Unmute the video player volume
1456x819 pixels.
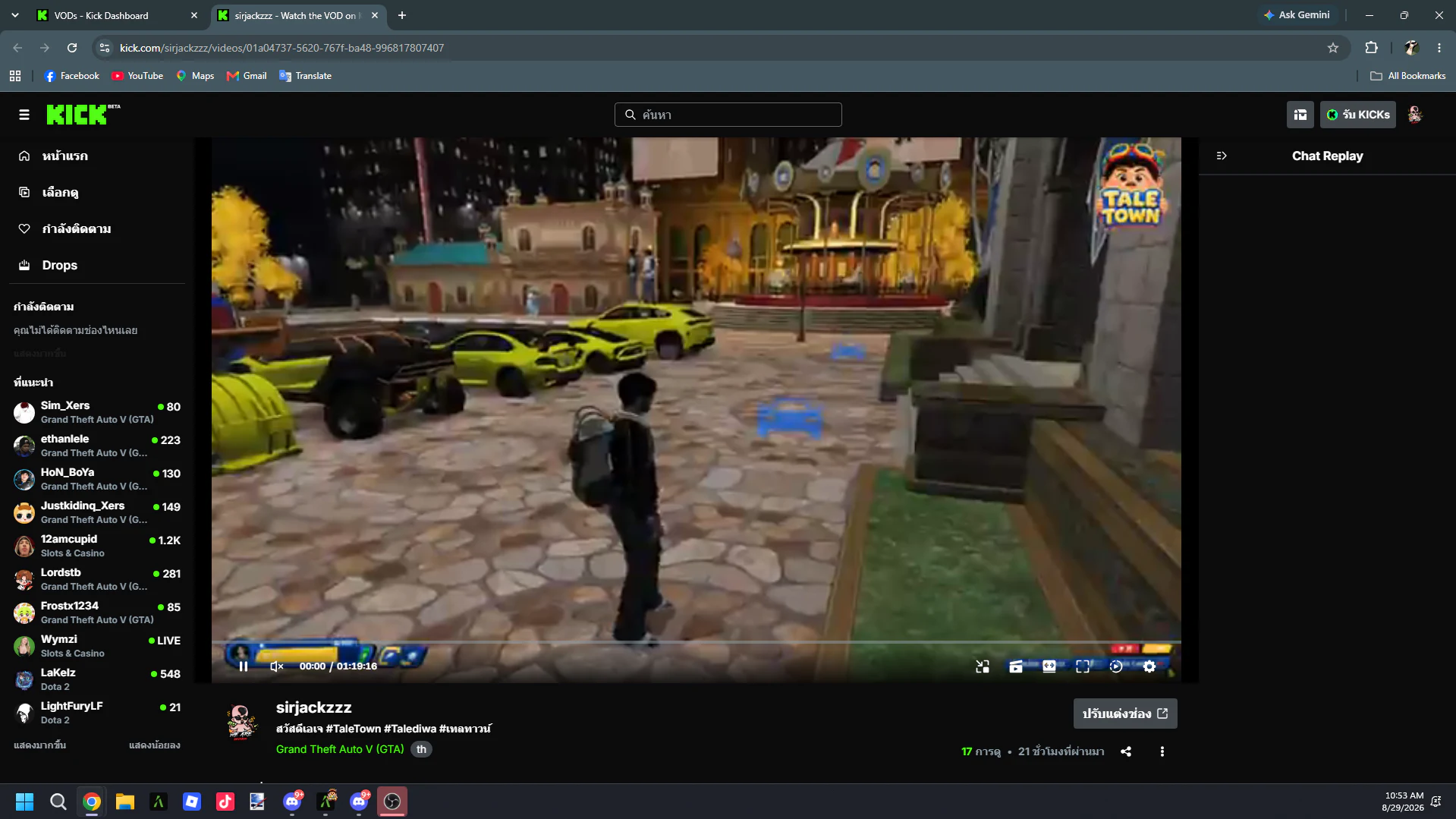click(277, 666)
